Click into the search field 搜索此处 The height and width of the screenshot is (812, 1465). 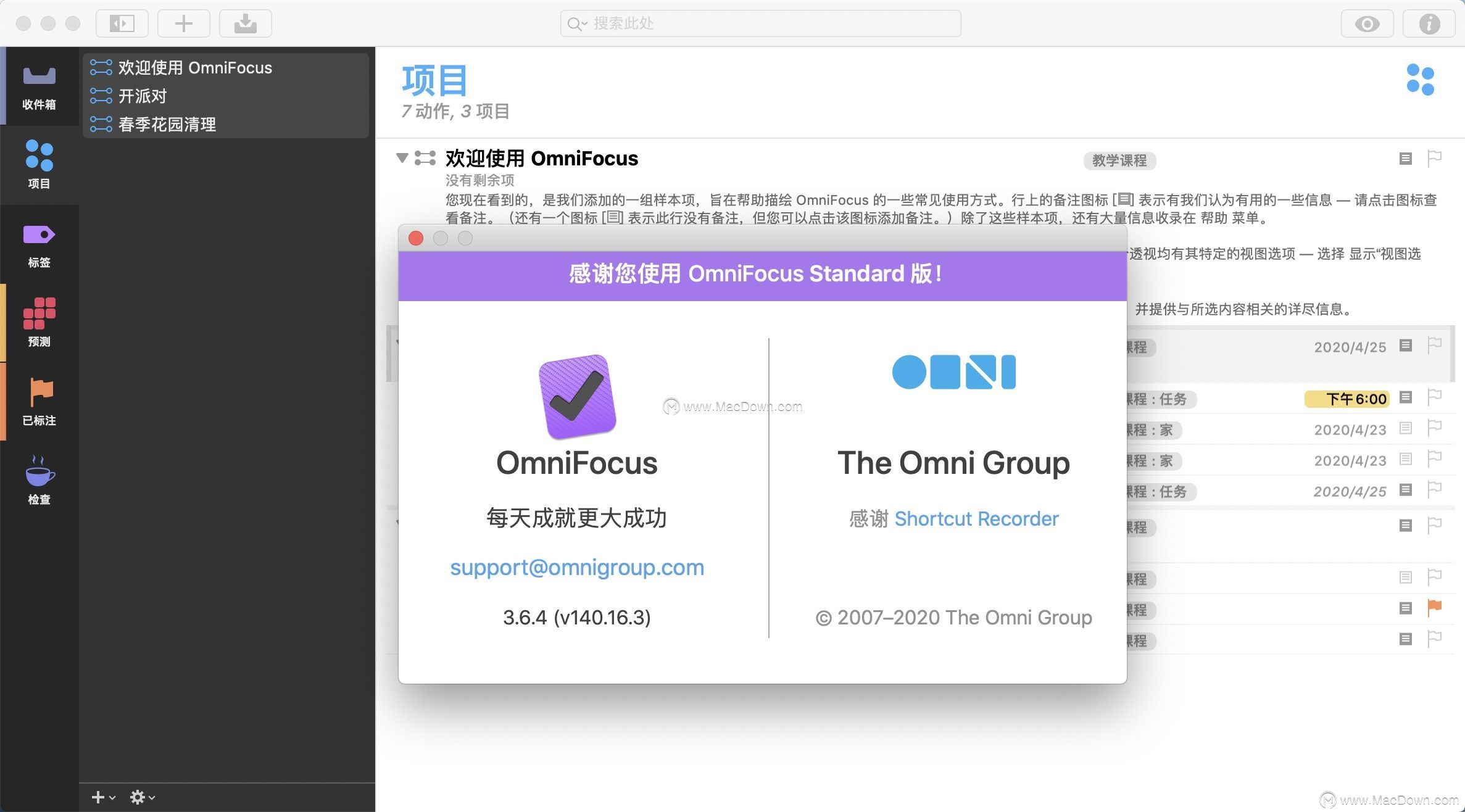(760, 23)
